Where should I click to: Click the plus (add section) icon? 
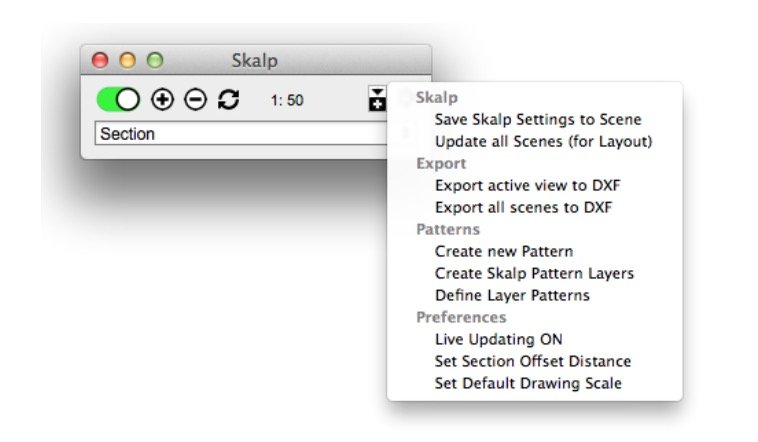click(x=161, y=100)
